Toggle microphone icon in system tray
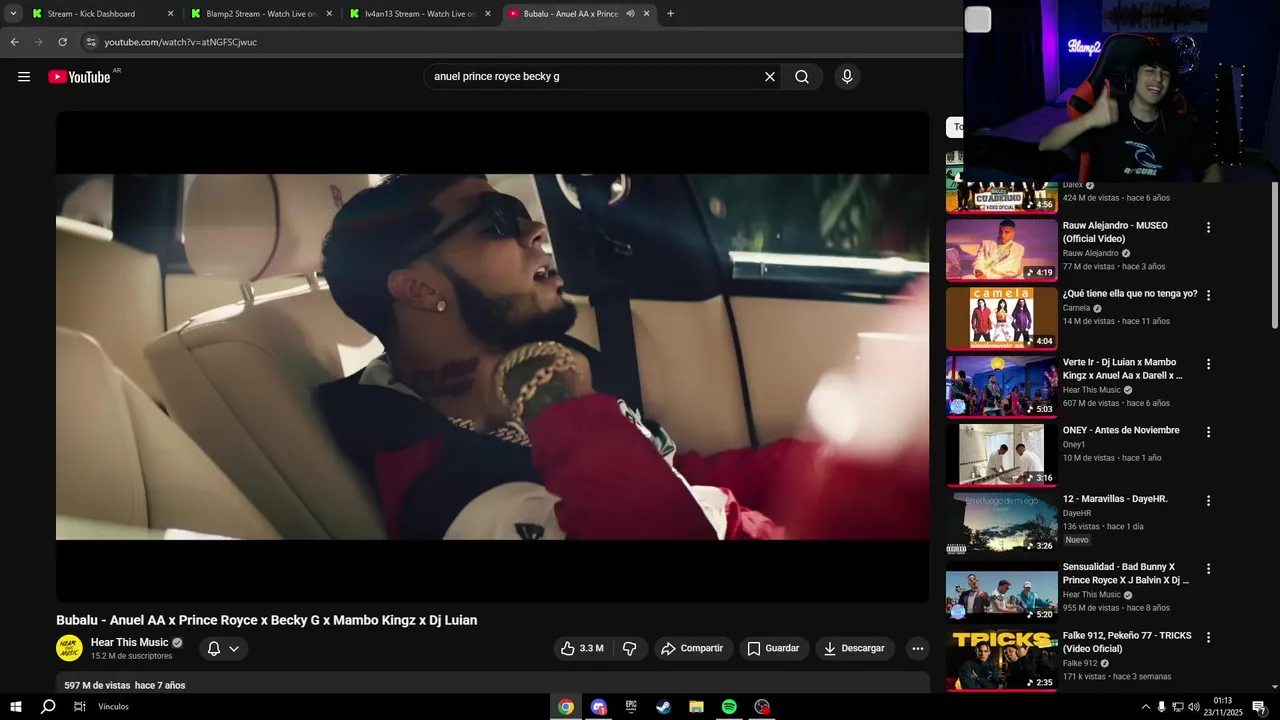Screen dimensions: 1280x720 click(x=1161, y=707)
